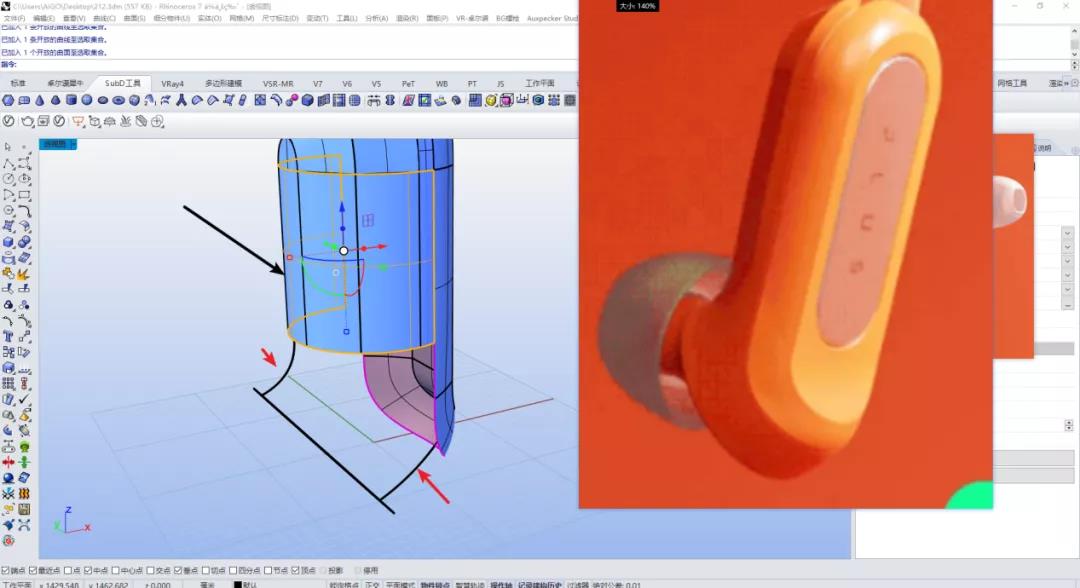Click the command history scrollbar

[x=1074, y=45]
